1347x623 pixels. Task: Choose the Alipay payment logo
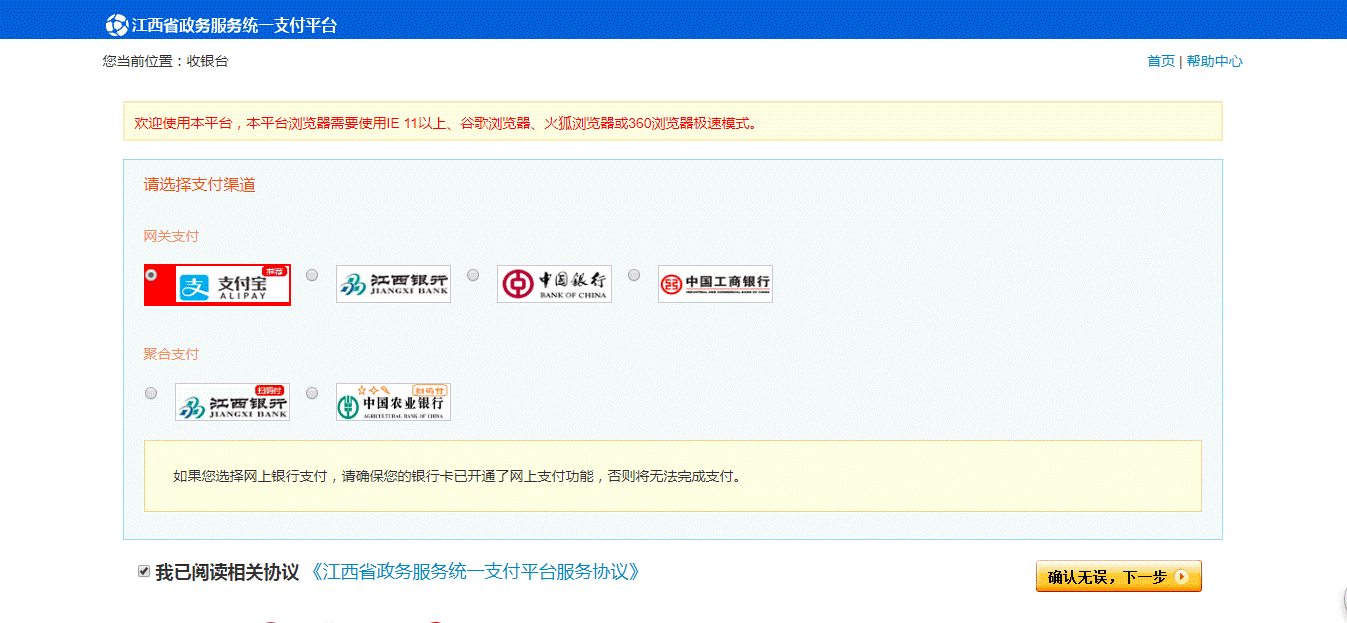click(x=233, y=284)
